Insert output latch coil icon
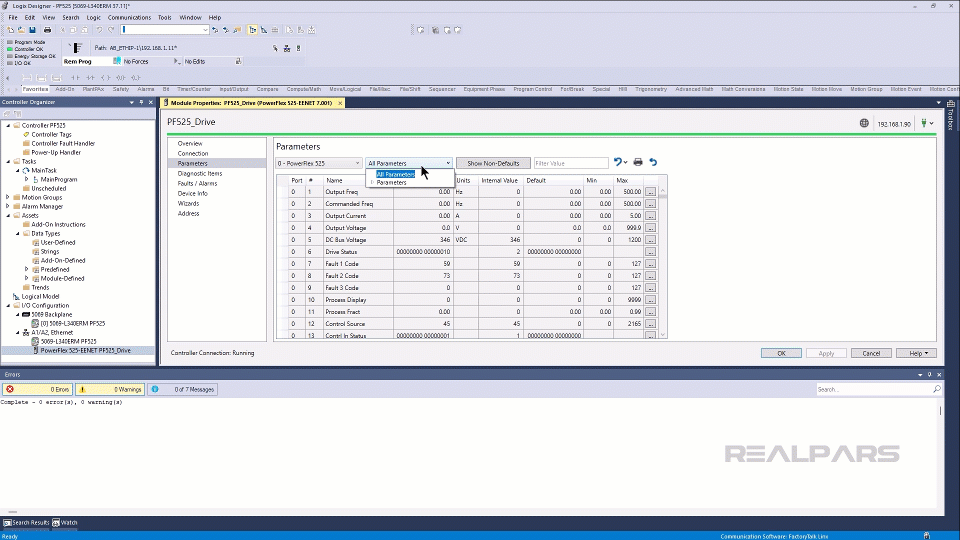This screenshot has height=540, width=960. (121, 78)
